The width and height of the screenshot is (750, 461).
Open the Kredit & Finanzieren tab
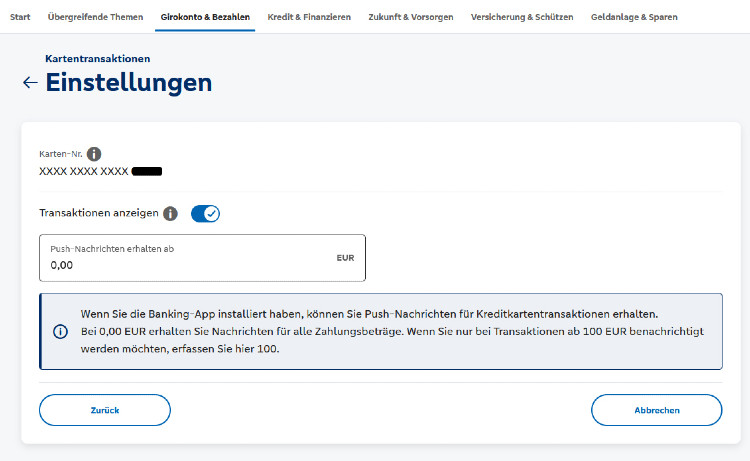coord(309,17)
